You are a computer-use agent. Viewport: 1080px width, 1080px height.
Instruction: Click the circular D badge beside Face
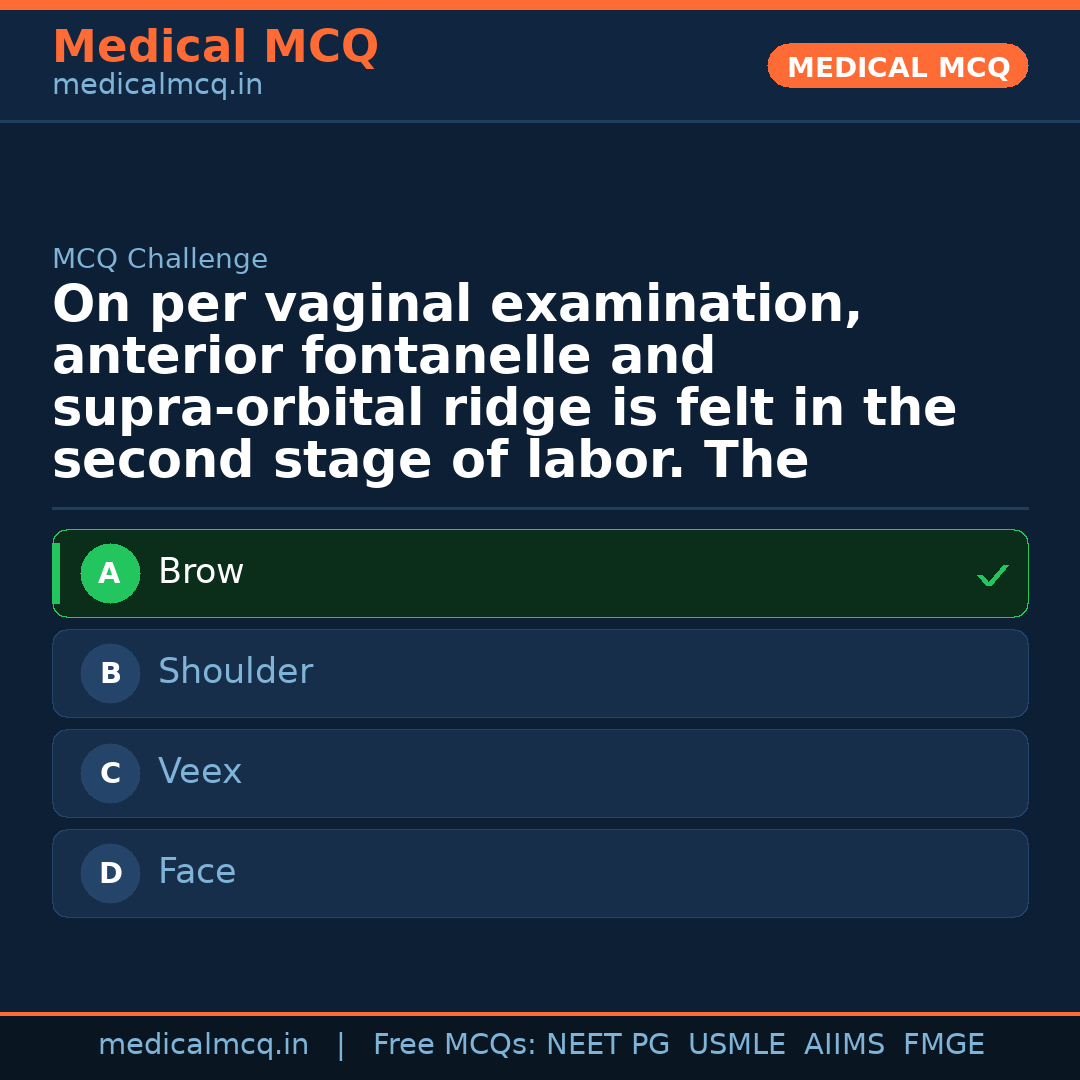(x=110, y=873)
